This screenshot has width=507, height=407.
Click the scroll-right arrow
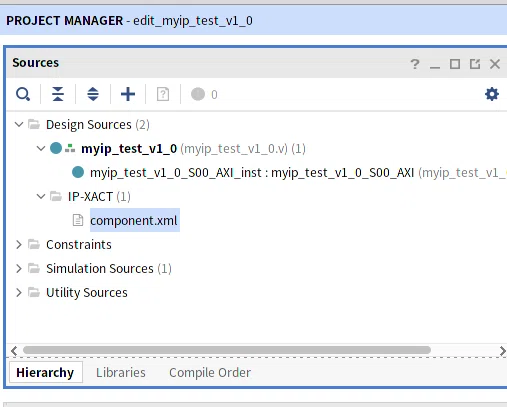[x=502, y=351]
